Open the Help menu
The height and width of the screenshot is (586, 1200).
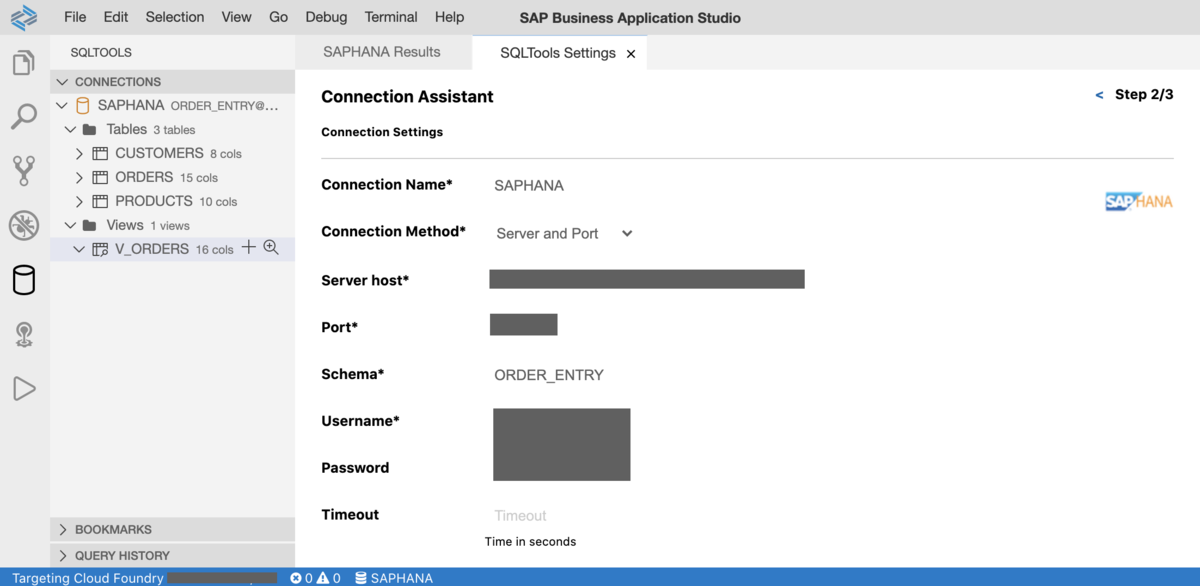click(x=450, y=17)
